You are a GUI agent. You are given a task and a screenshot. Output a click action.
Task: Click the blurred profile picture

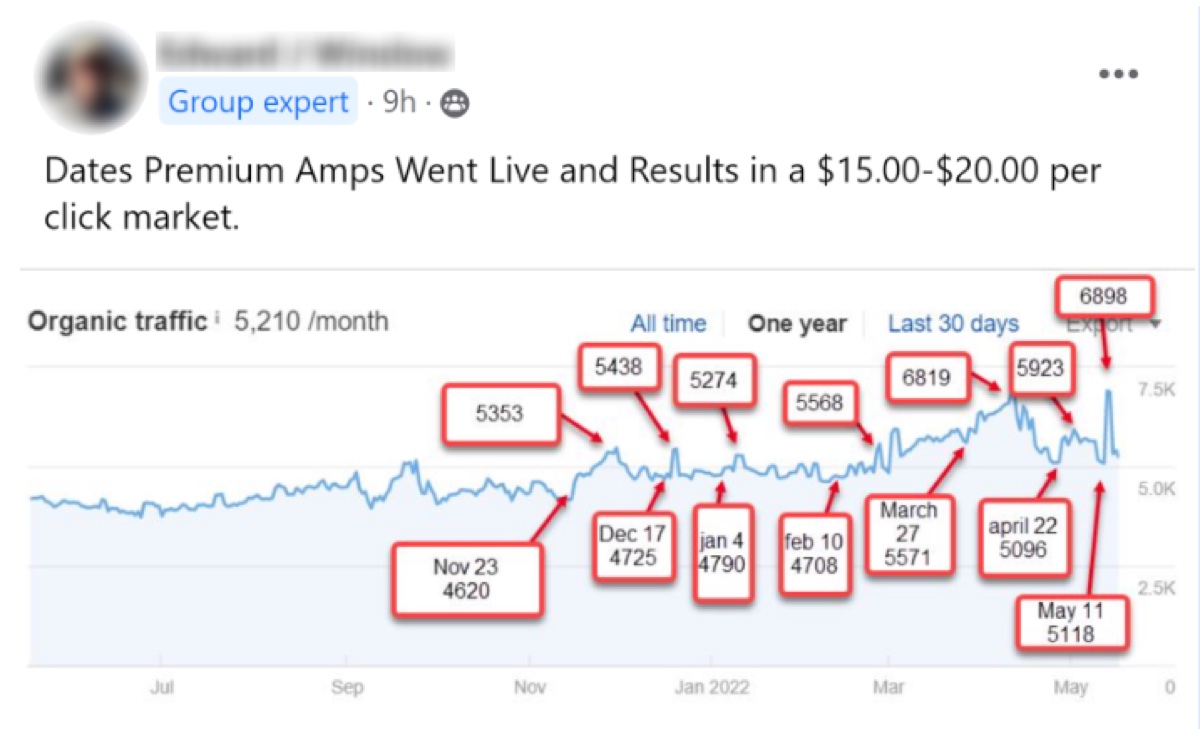pos(91,78)
